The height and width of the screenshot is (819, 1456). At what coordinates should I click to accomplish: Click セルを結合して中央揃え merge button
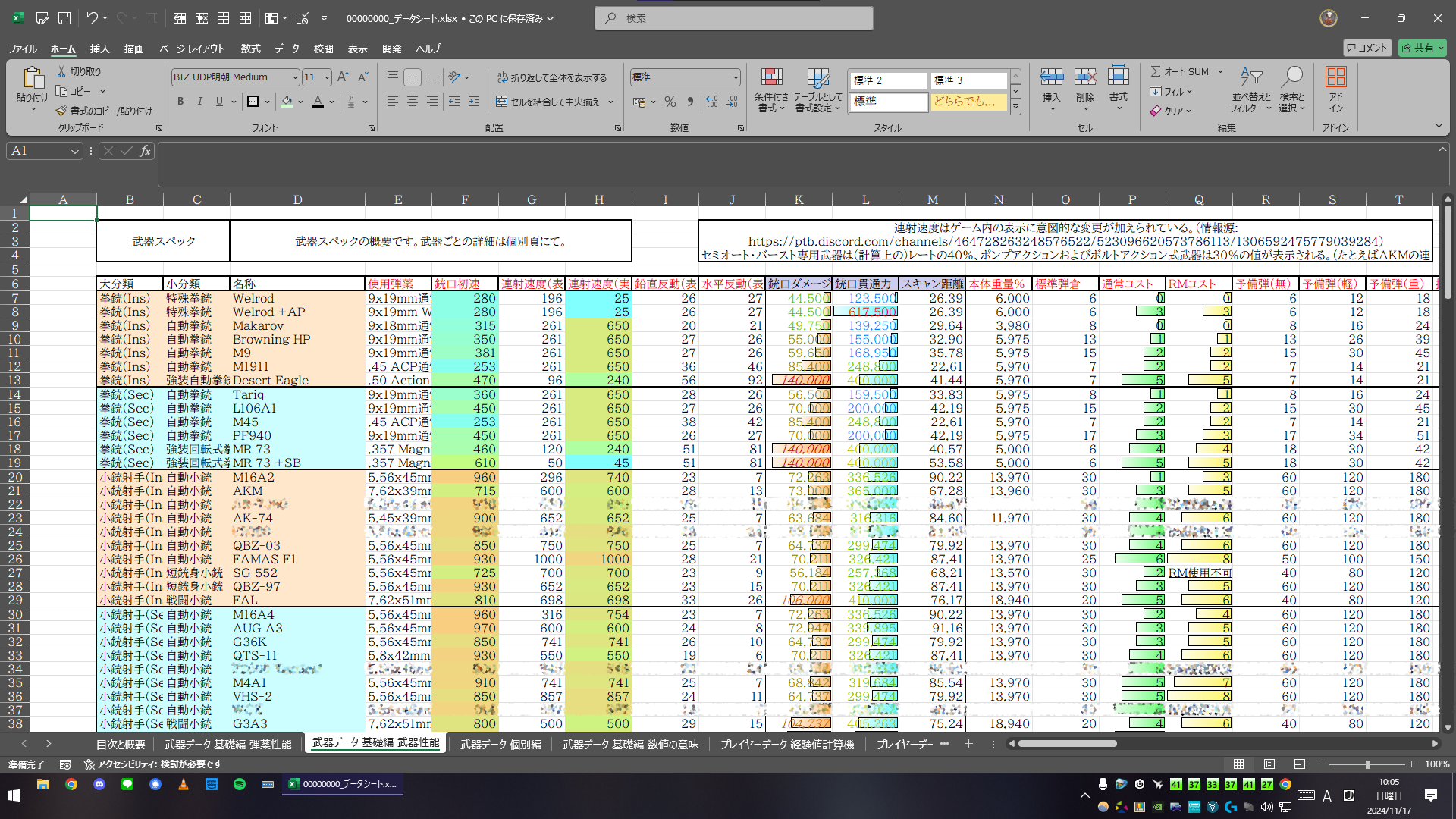(x=548, y=102)
